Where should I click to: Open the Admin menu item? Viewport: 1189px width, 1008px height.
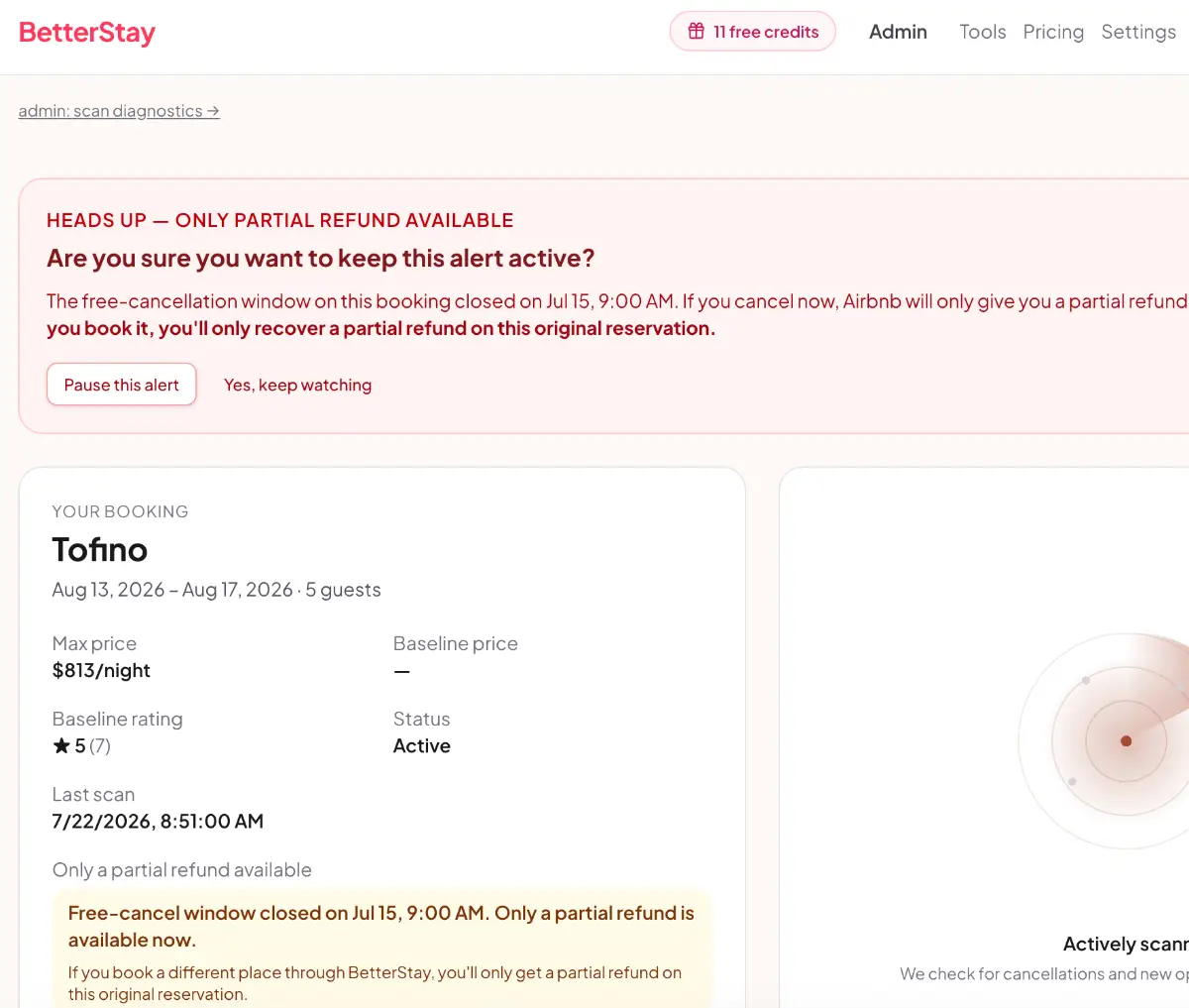coord(898,32)
